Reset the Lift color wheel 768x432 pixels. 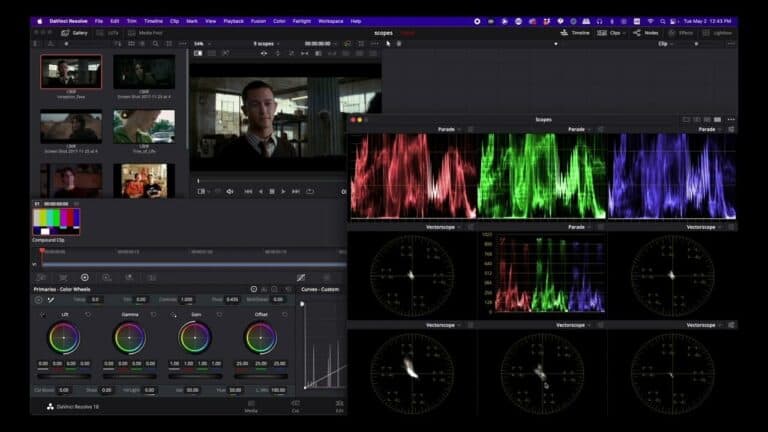tap(88, 314)
